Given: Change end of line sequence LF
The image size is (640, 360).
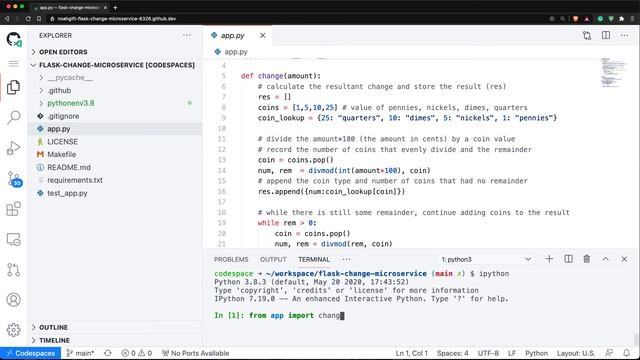Looking at the screenshot, I should (x=512, y=353).
